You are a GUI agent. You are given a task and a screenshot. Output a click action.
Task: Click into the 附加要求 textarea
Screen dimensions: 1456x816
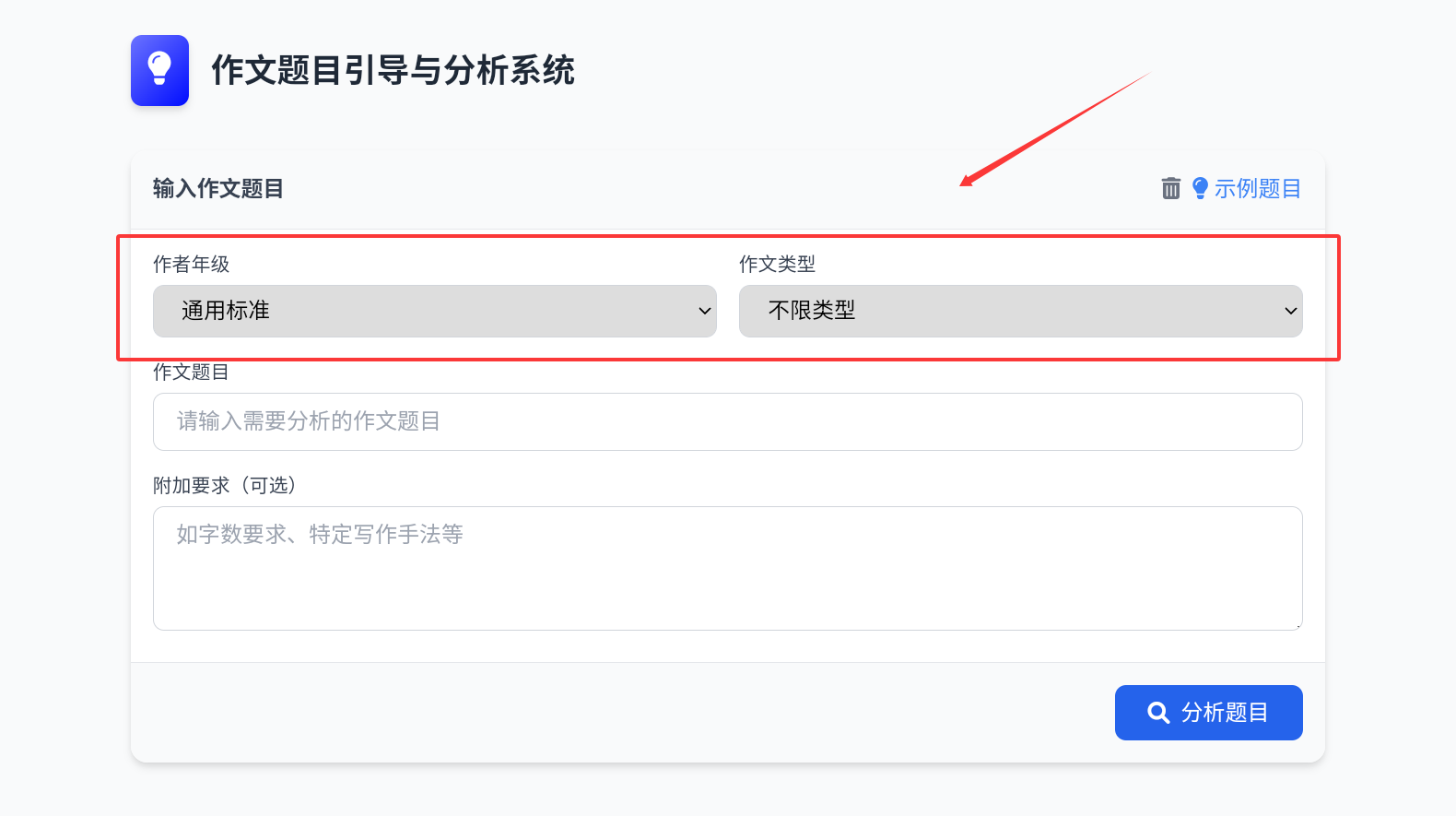pos(727,568)
